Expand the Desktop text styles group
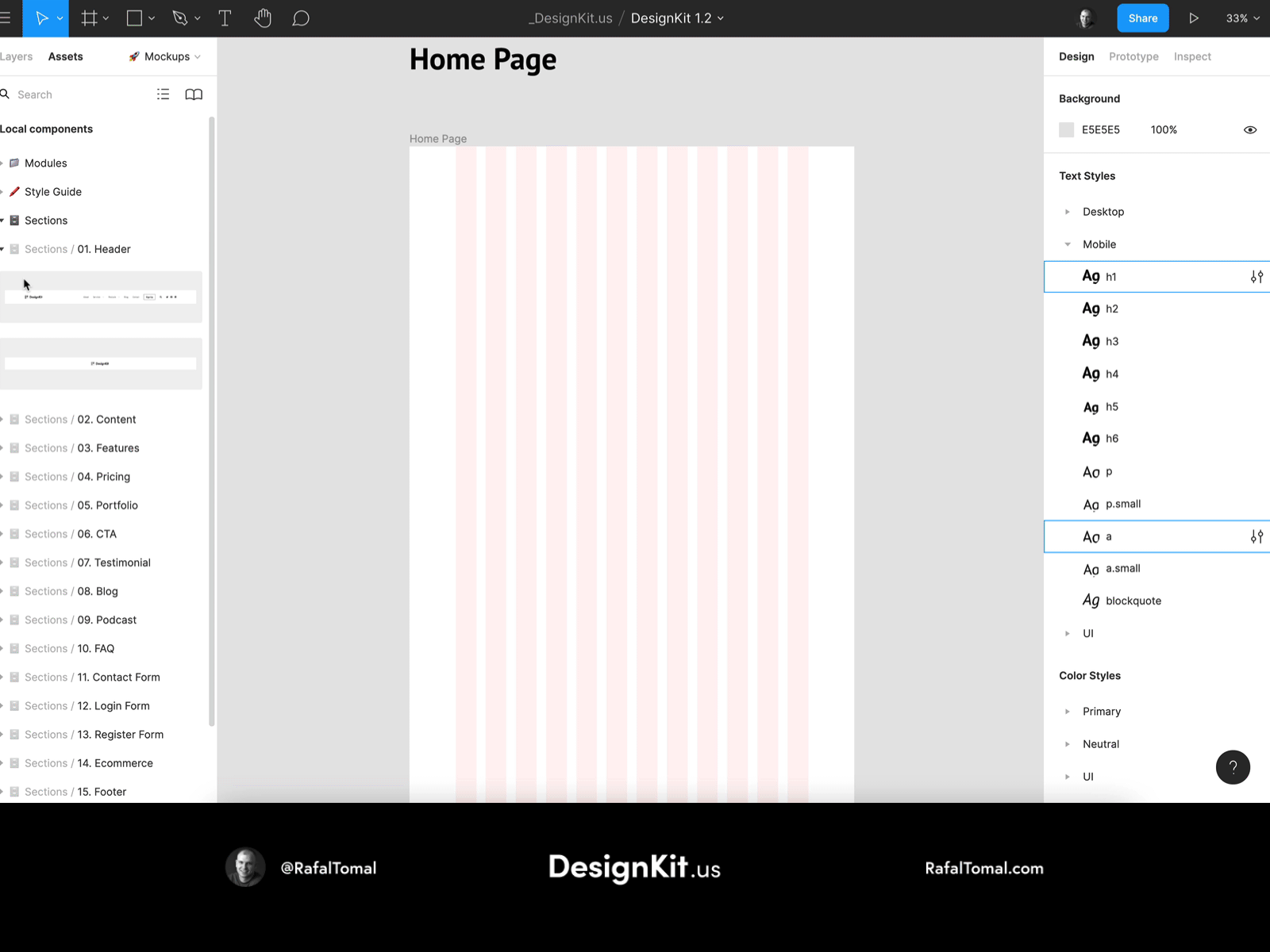 [x=1068, y=212]
